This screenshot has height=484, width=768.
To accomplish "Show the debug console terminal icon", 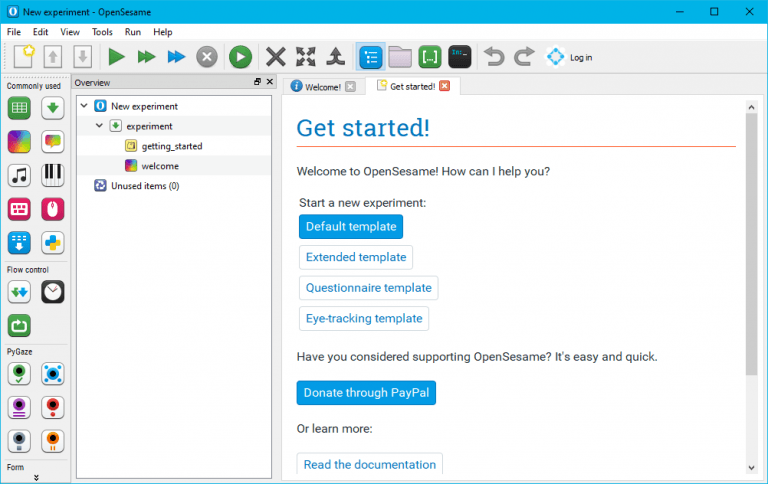I will 460,57.
